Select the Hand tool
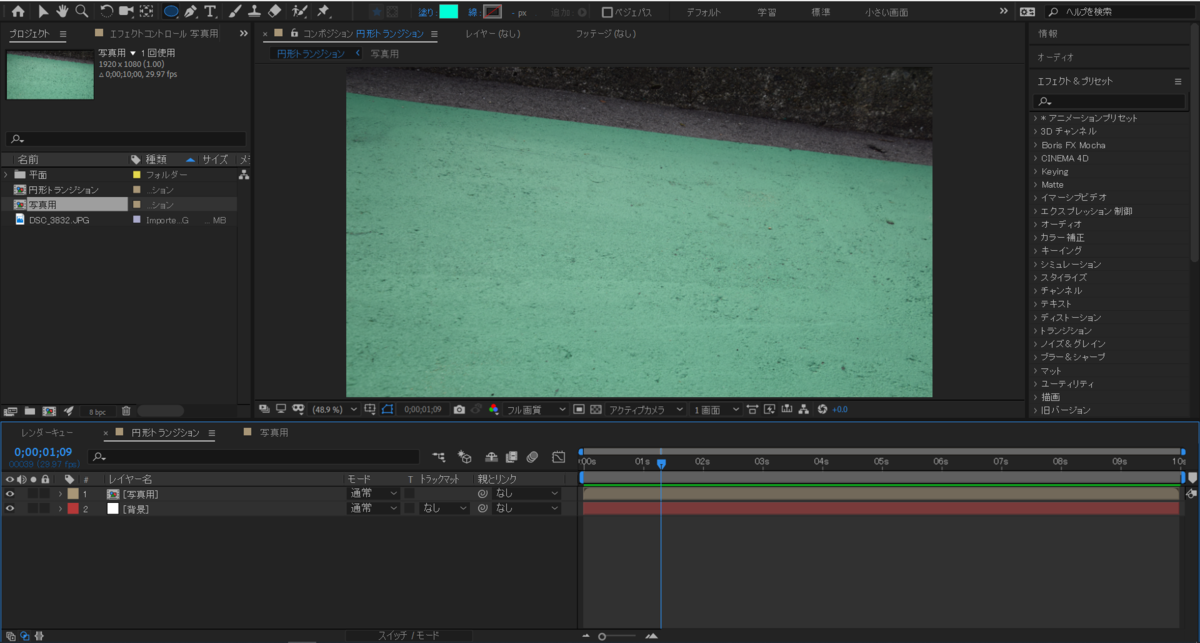1200x643 pixels. click(61, 12)
